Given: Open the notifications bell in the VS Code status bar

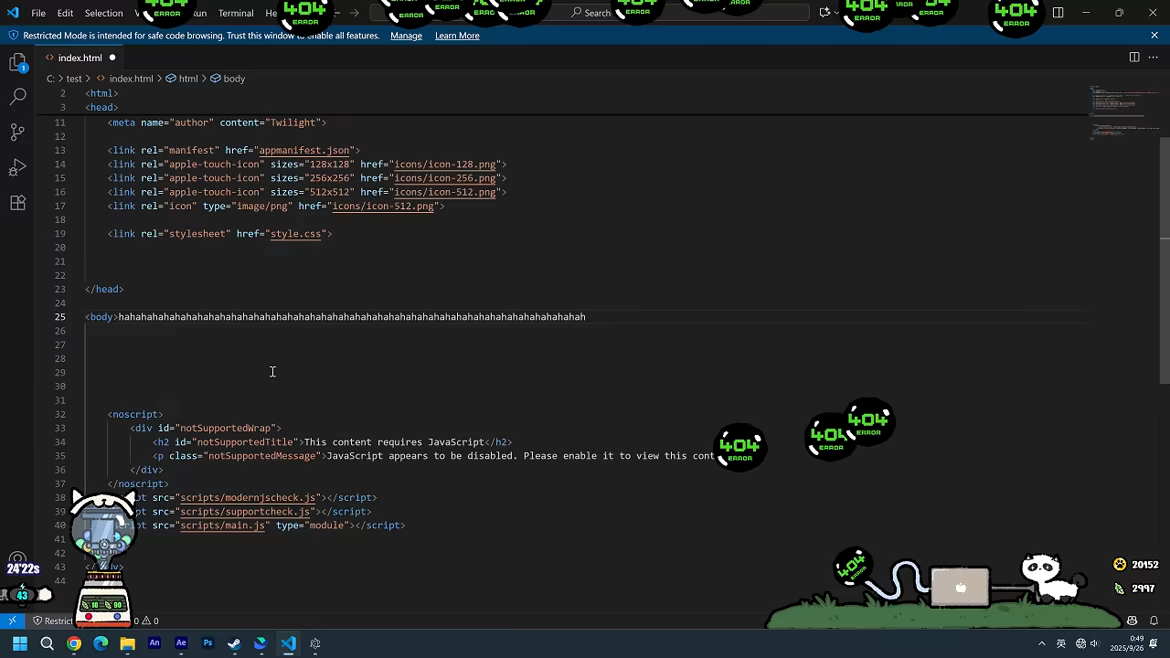Looking at the screenshot, I should (x=1154, y=621).
